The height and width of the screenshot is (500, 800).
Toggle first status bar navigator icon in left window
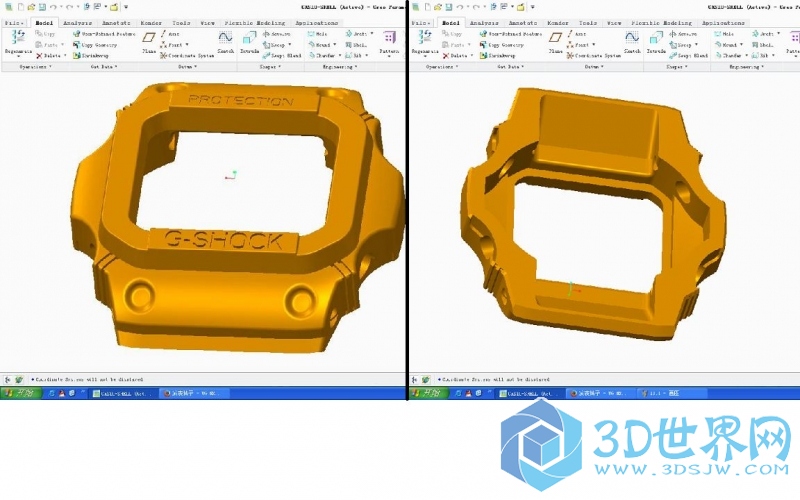click(x=8, y=380)
